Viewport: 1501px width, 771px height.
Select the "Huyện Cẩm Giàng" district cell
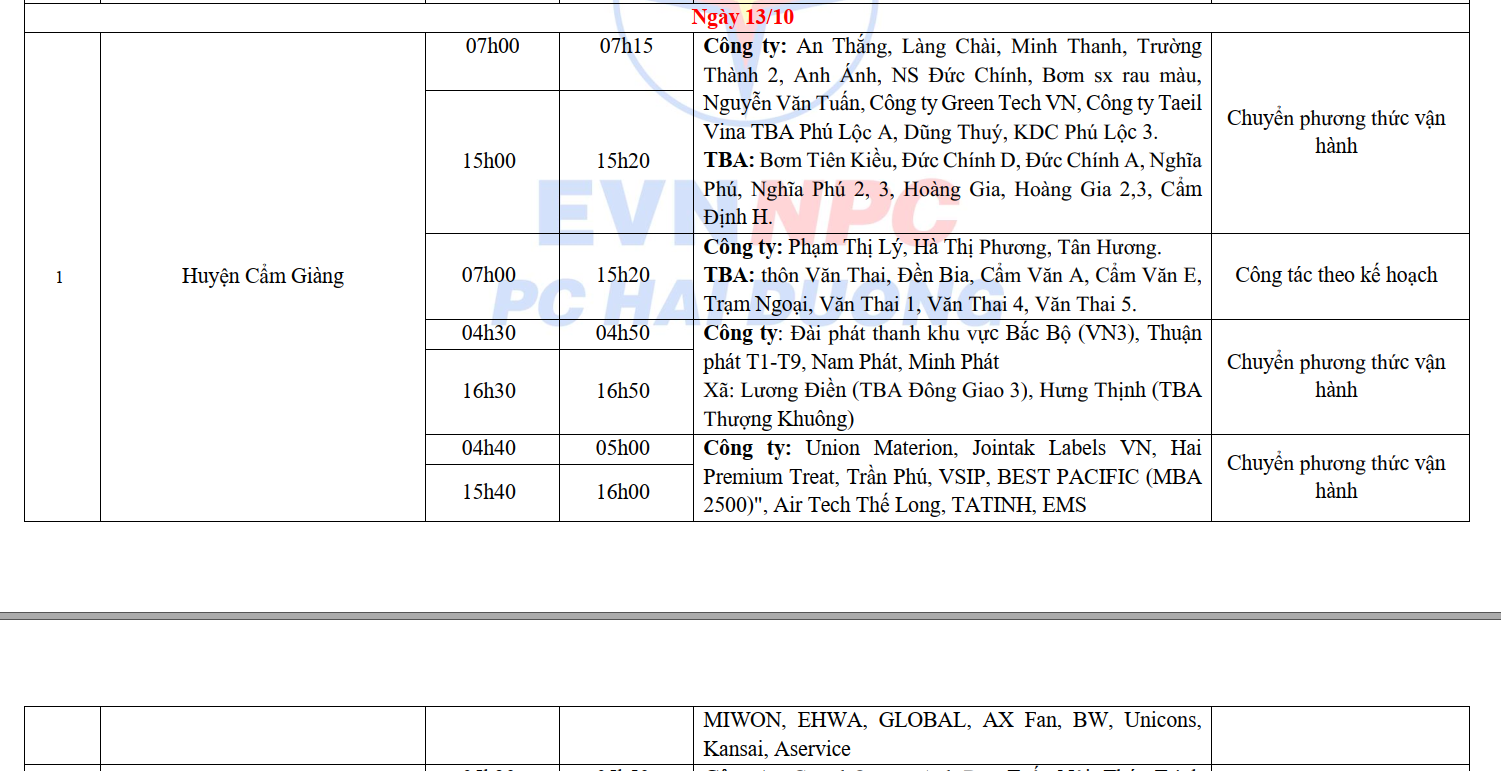[263, 276]
